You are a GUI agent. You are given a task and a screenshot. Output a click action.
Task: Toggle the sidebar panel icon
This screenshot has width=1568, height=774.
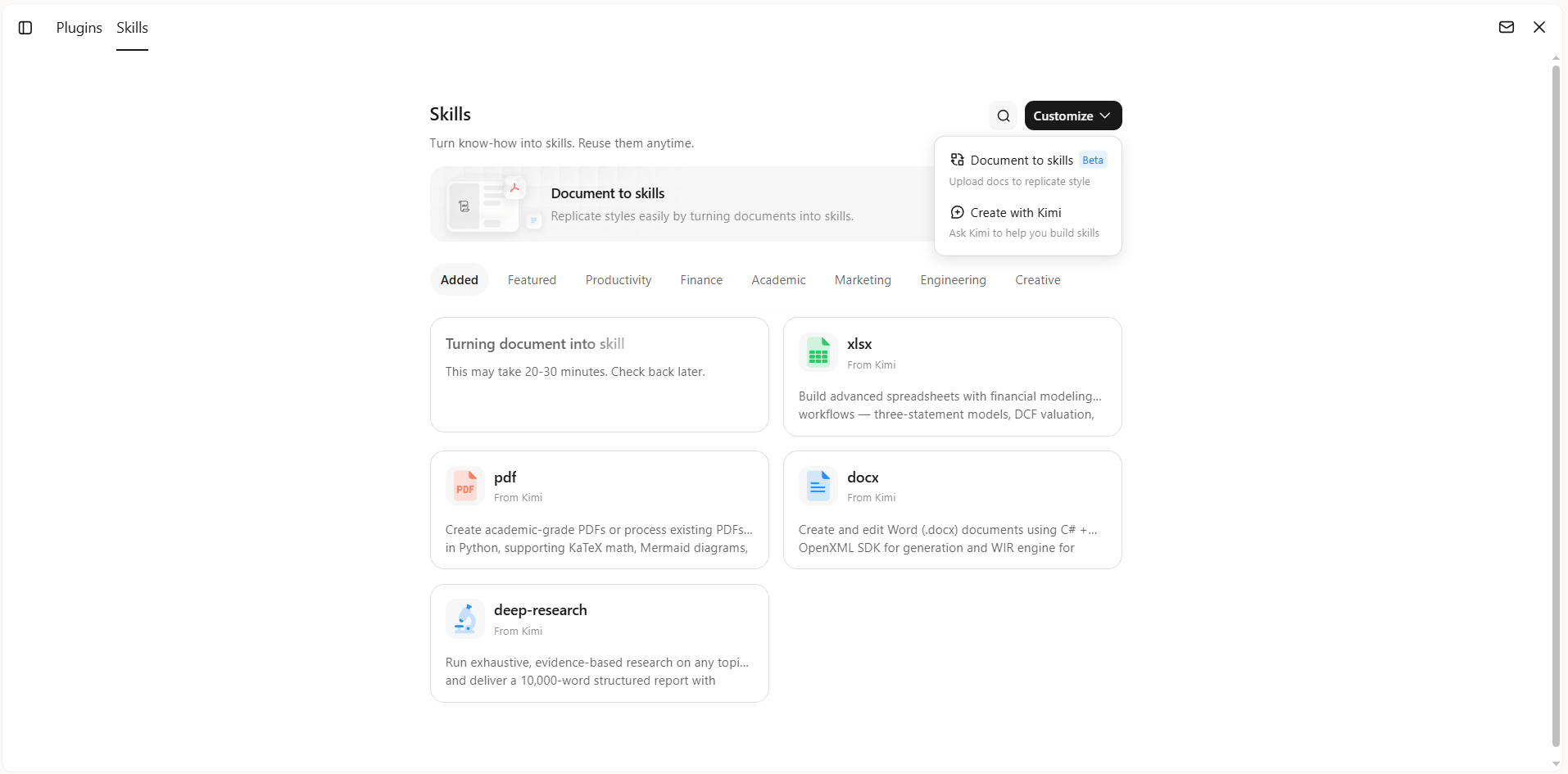[25, 28]
